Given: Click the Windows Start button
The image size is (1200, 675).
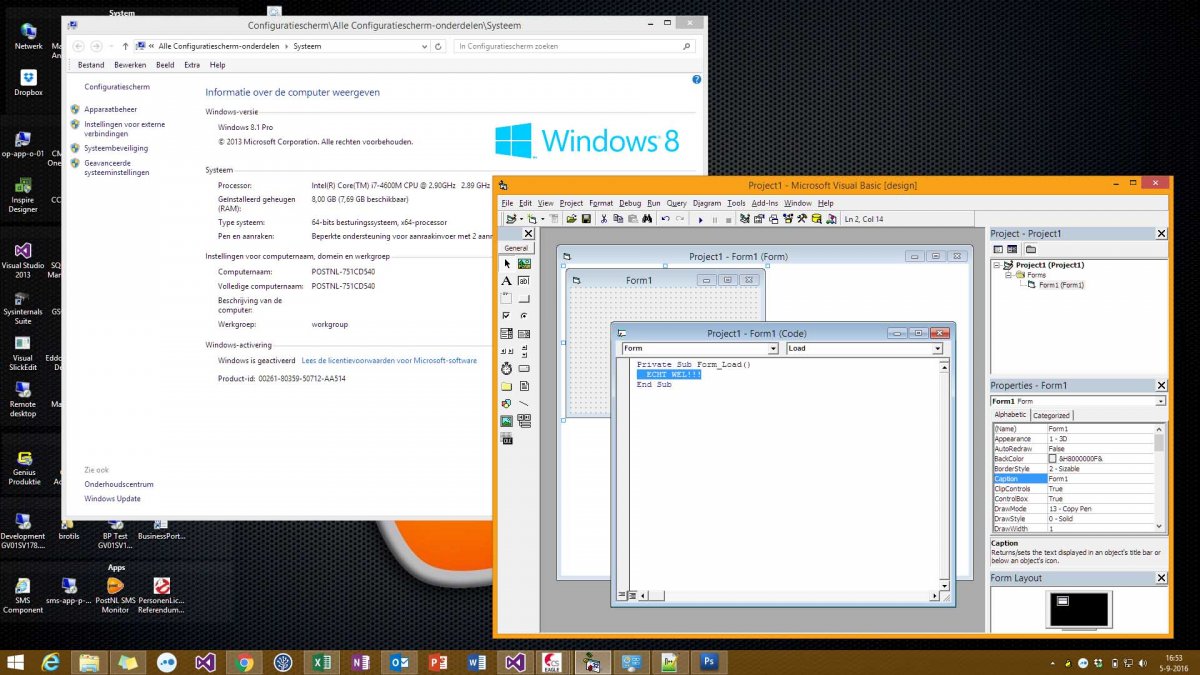Looking at the screenshot, I should tap(15, 662).
